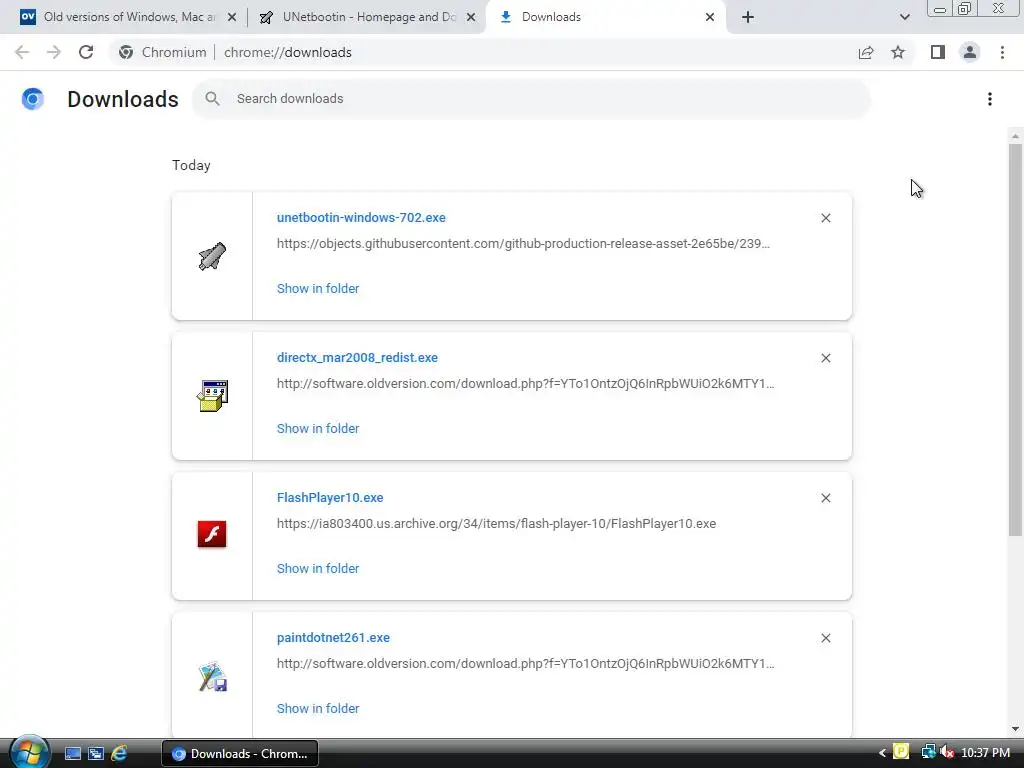
Task: Click the network tray icon
Action: [928, 752]
